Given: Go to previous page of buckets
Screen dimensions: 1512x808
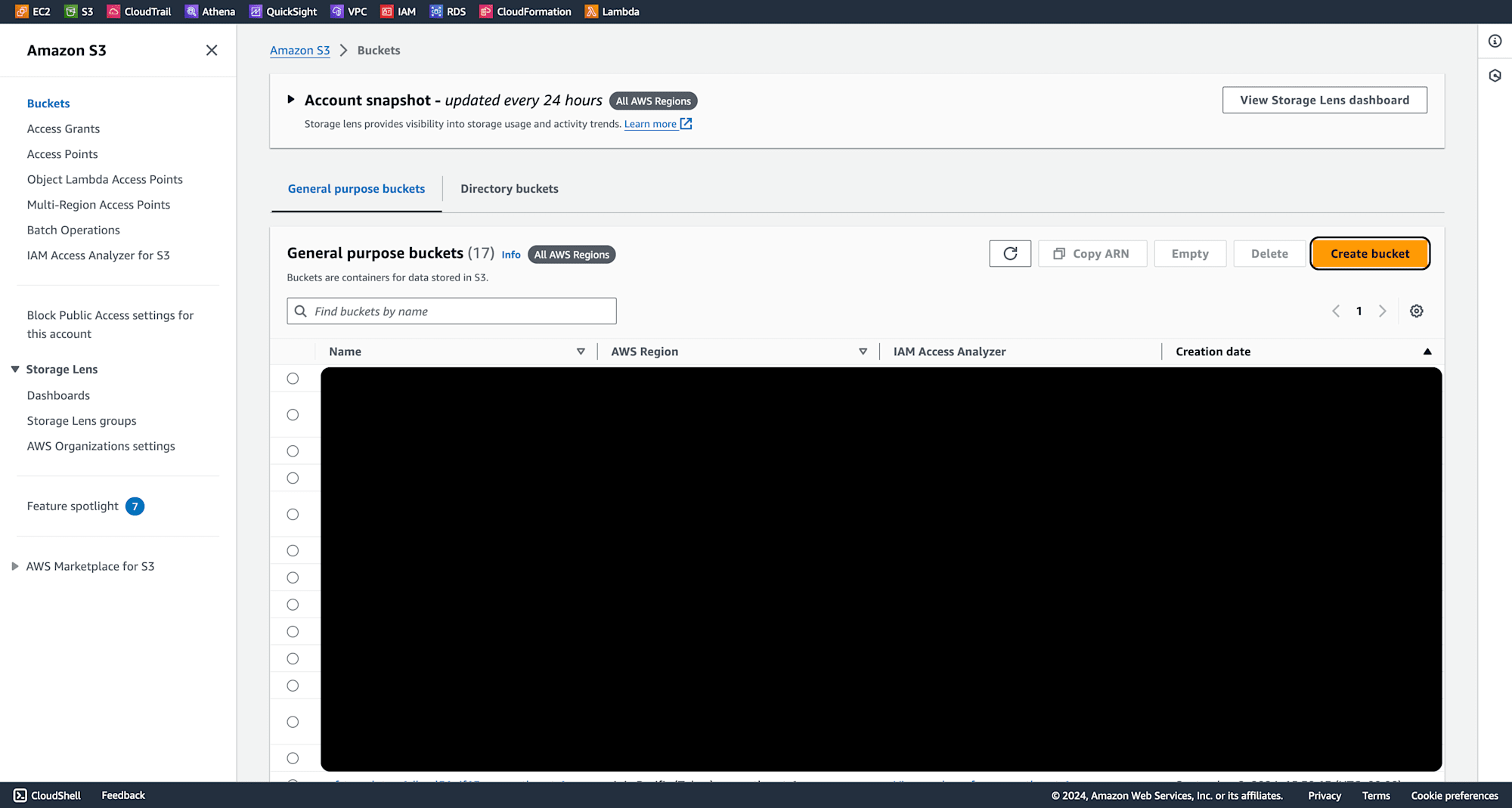Looking at the screenshot, I should (1336, 311).
